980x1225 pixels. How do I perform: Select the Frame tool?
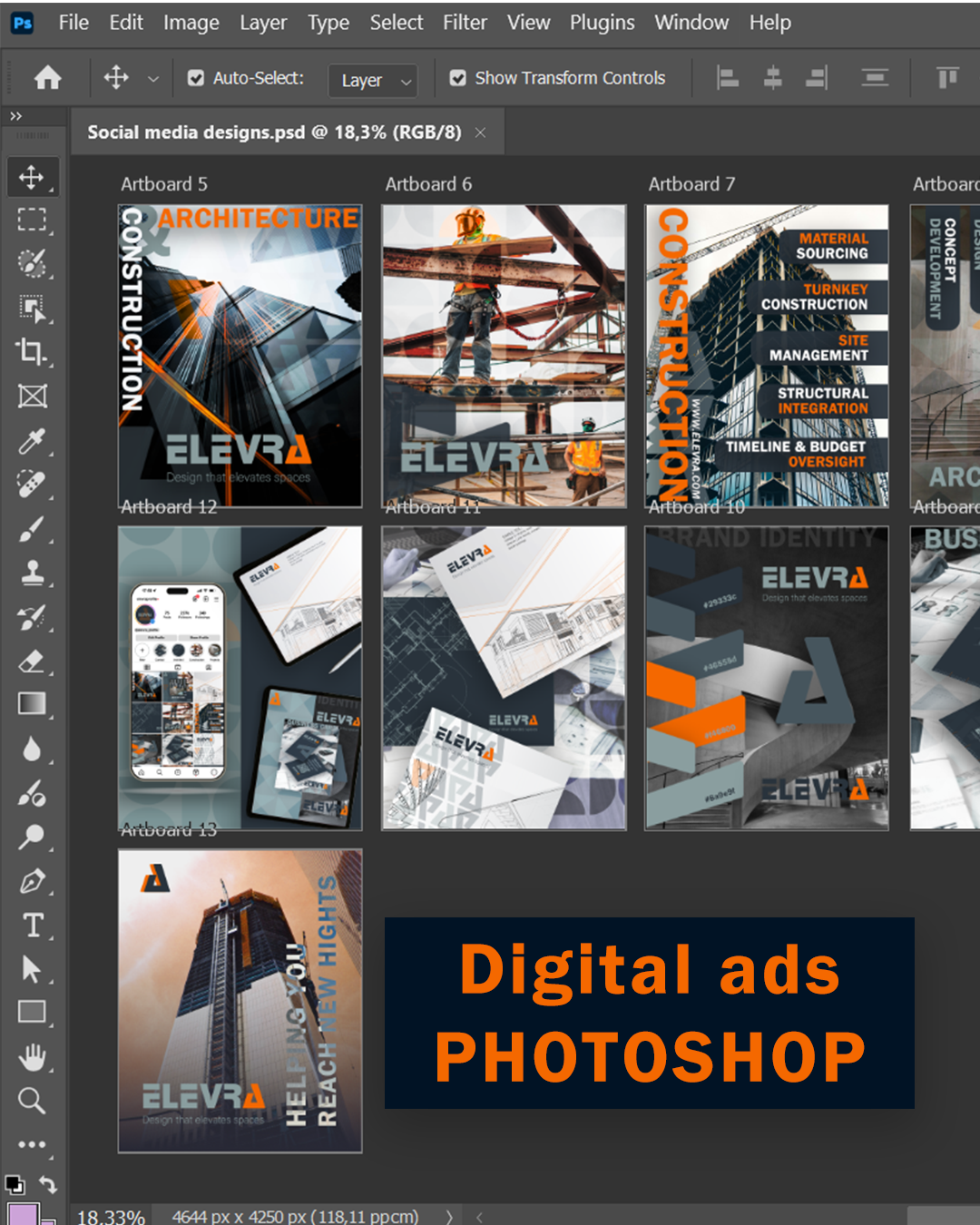pyautogui.click(x=33, y=397)
